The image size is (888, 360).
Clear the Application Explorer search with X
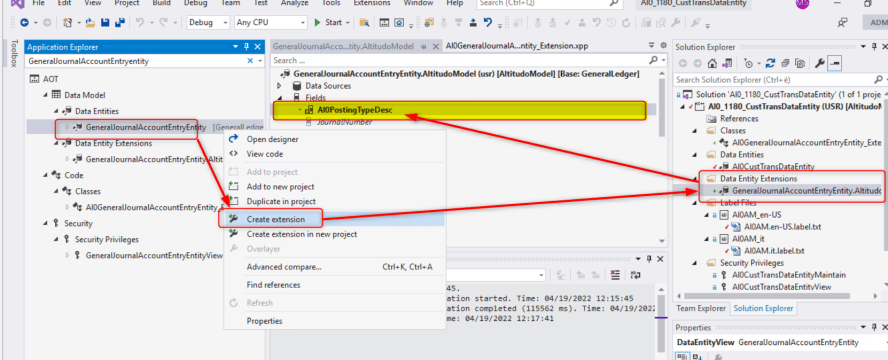click(x=250, y=61)
